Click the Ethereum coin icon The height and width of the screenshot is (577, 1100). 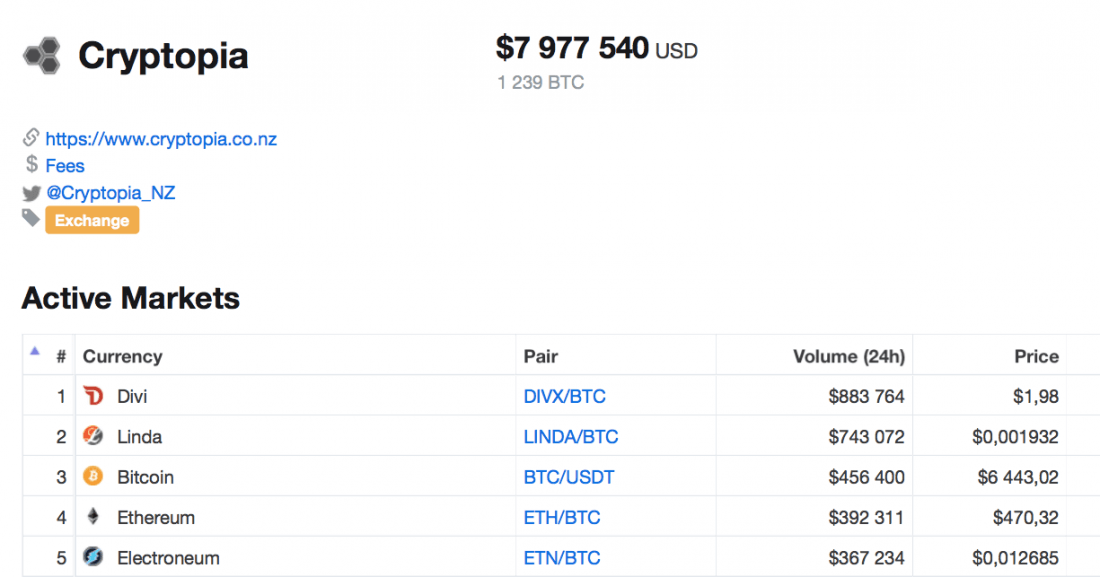pos(93,517)
